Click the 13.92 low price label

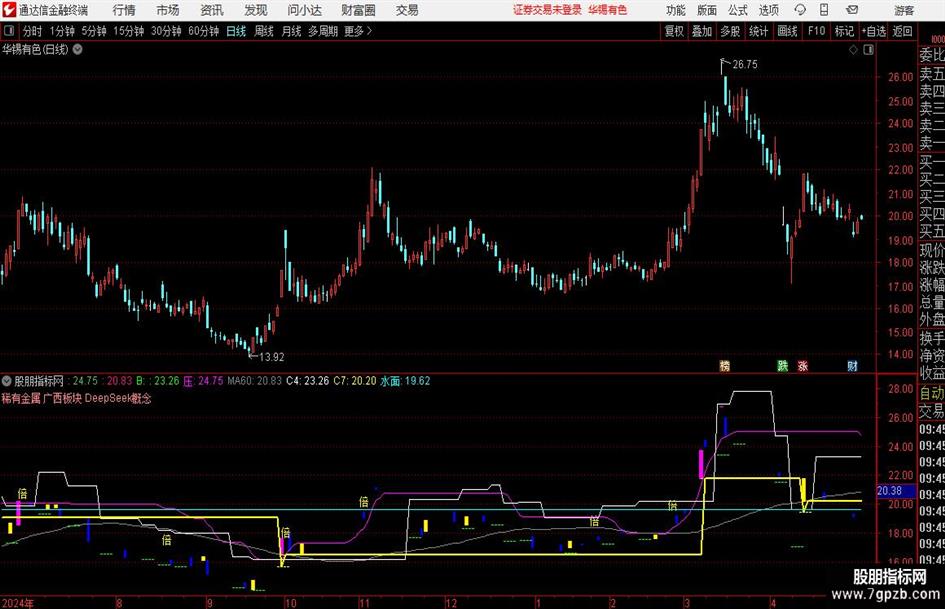[271, 357]
